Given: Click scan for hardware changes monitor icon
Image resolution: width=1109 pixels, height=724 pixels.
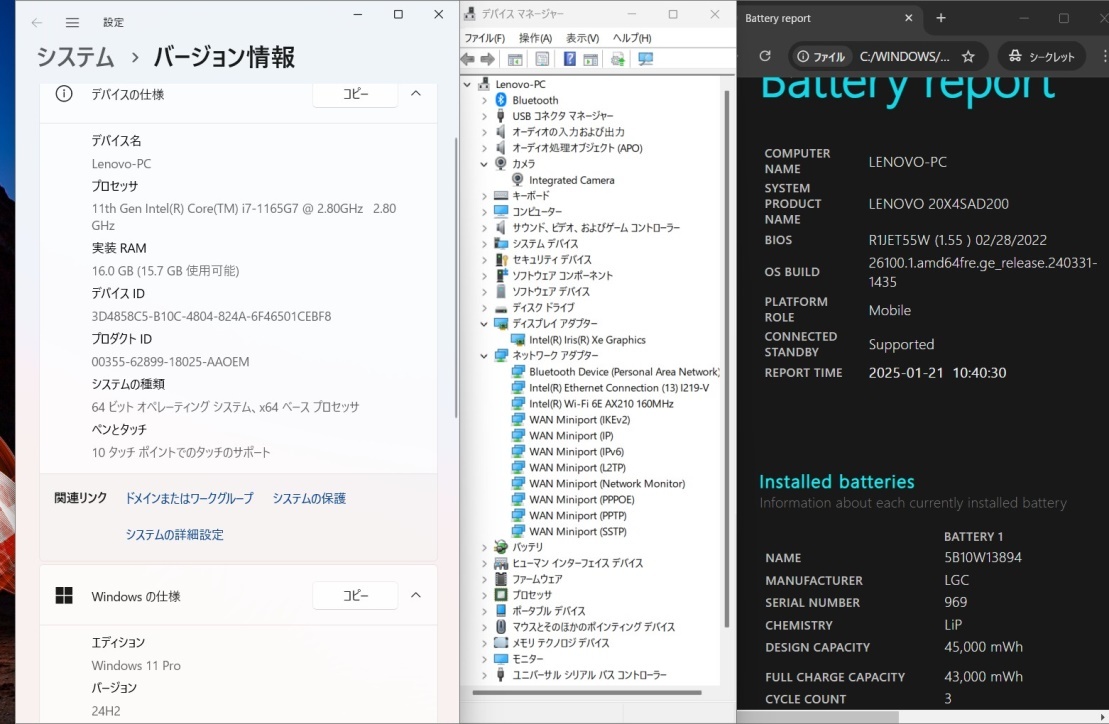Looking at the screenshot, I should 645,59.
